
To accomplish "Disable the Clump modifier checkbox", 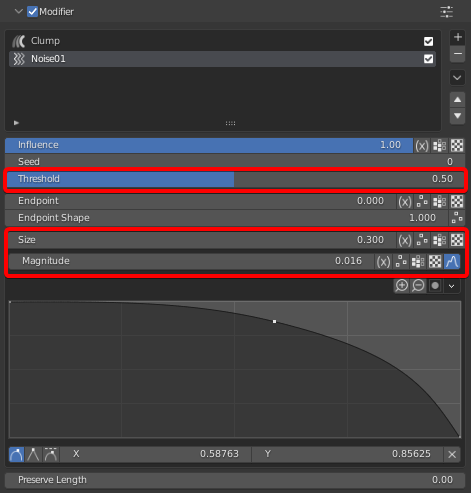I will tap(428, 41).
